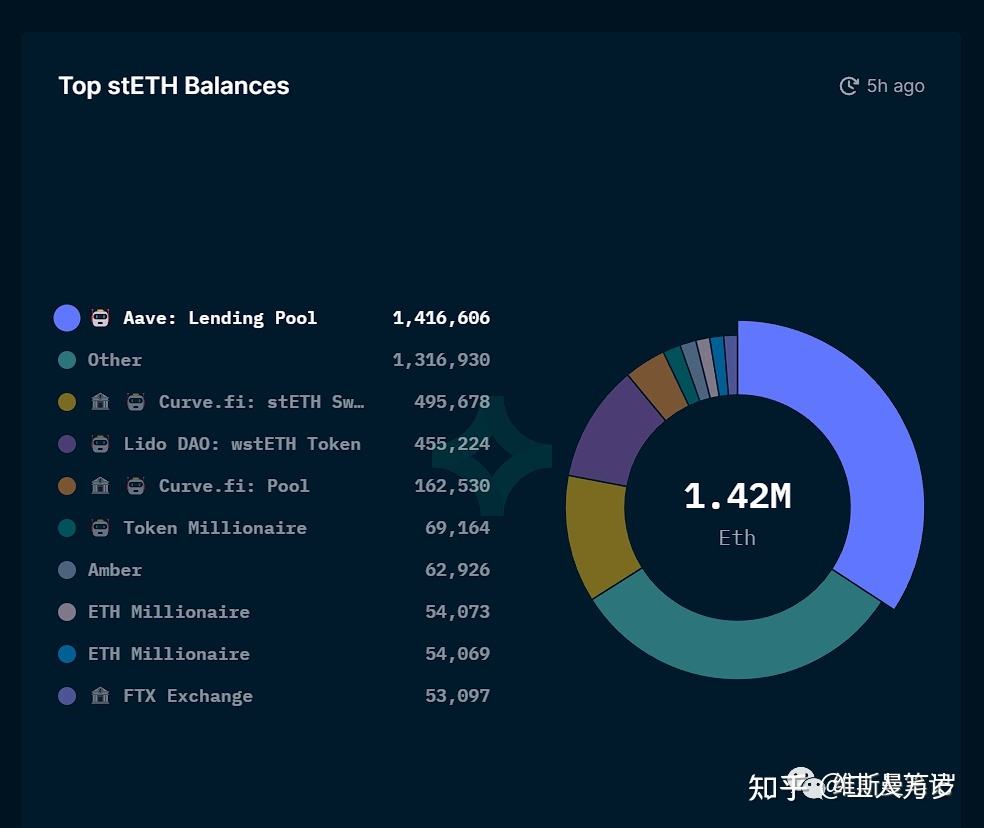Click the robot icon beside Token Millionaire
Image resolution: width=984 pixels, height=828 pixels.
(x=100, y=528)
